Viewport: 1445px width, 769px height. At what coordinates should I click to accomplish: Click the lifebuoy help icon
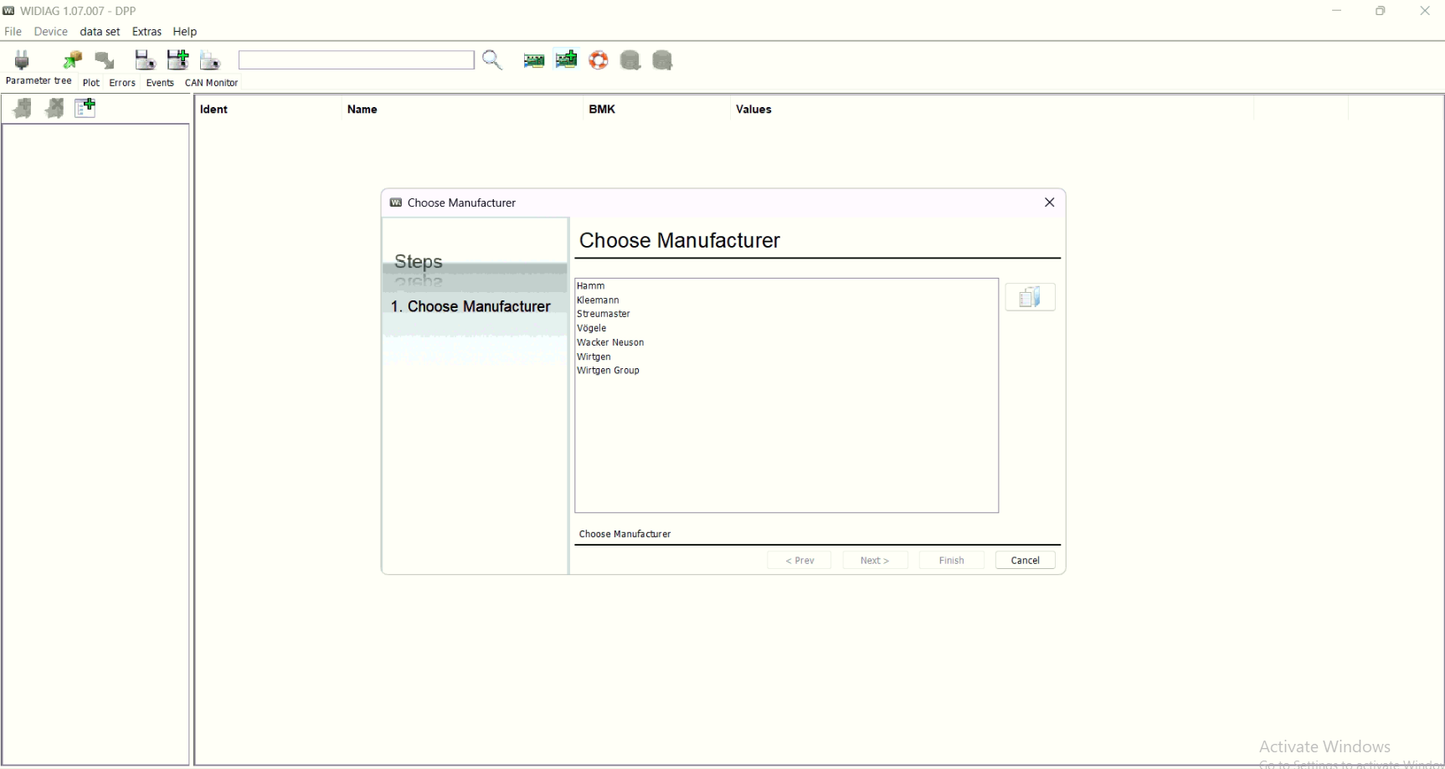[598, 60]
